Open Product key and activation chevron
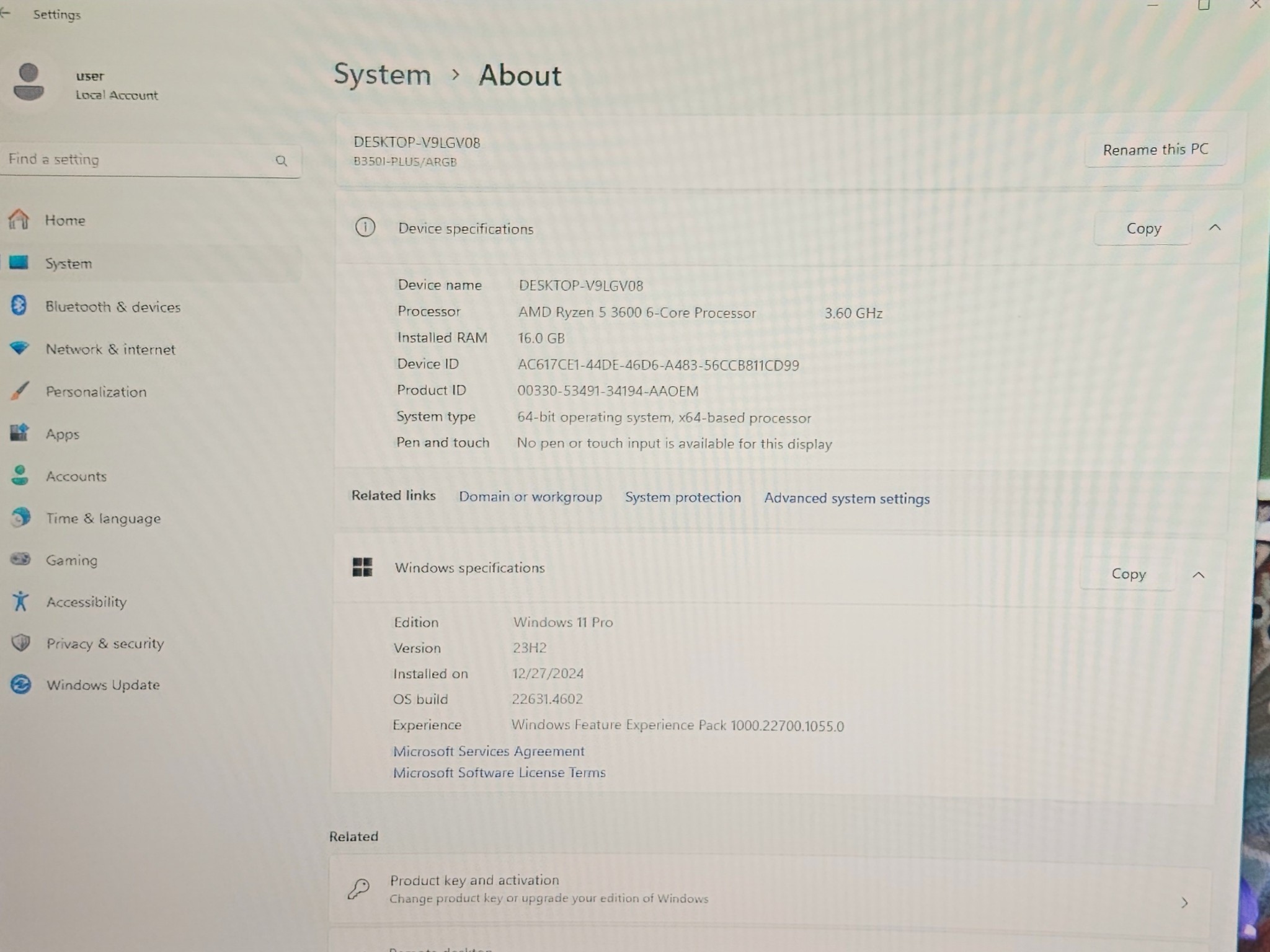The image size is (1270, 952). [1184, 902]
